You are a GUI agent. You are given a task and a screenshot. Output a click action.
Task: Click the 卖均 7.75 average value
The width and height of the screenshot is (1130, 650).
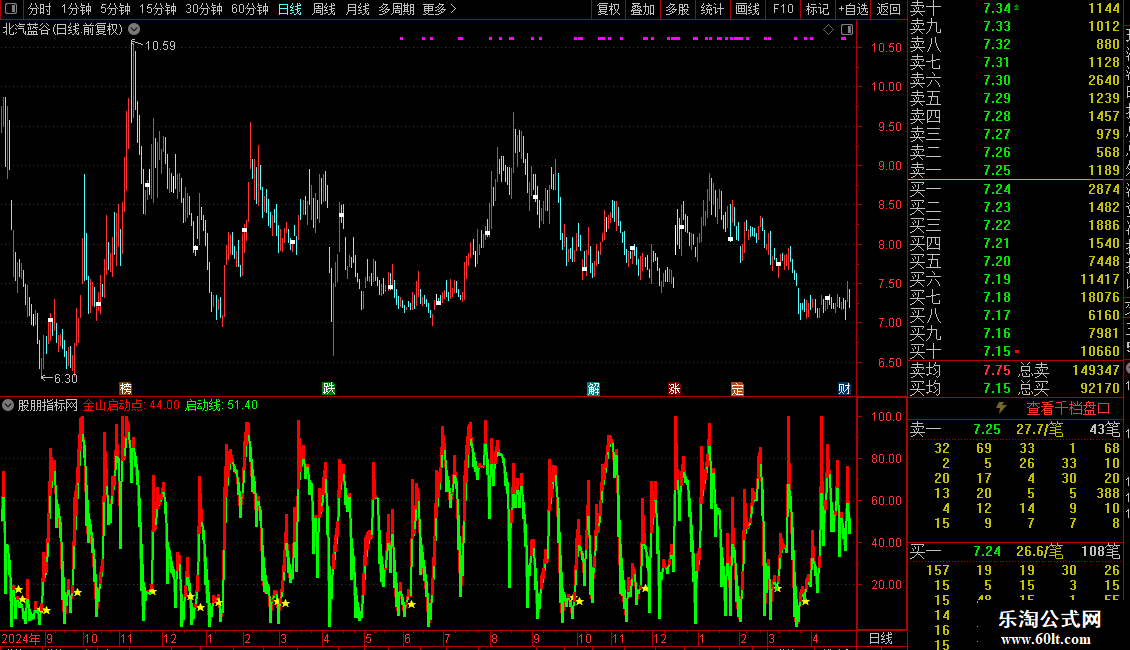[997, 370]
